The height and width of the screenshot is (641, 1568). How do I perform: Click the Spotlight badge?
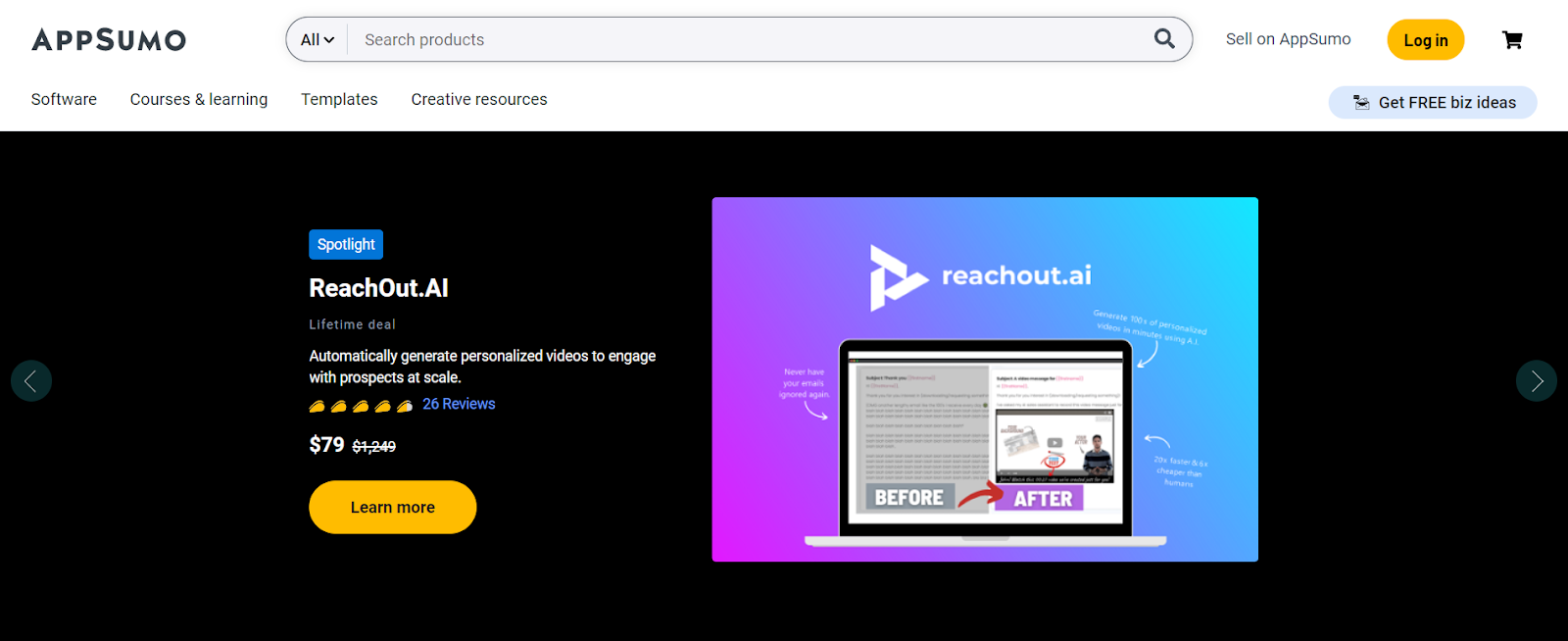[346, 244]
